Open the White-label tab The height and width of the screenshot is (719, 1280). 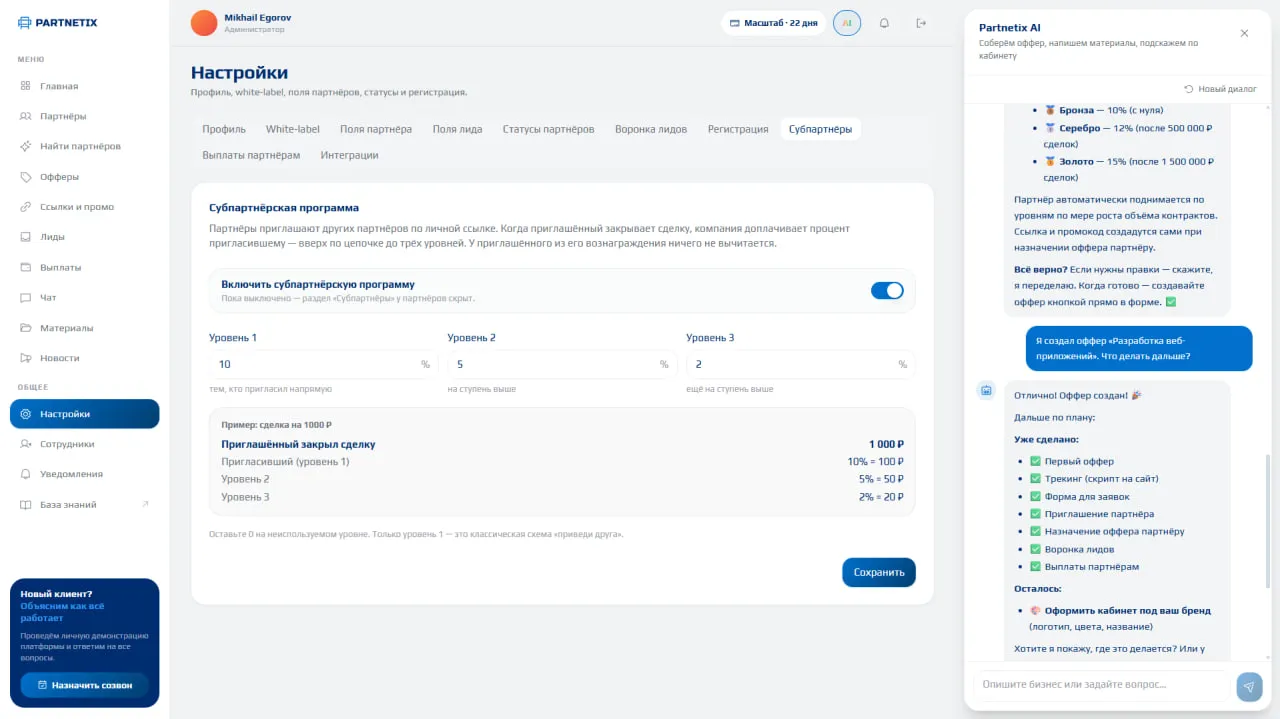293,129
